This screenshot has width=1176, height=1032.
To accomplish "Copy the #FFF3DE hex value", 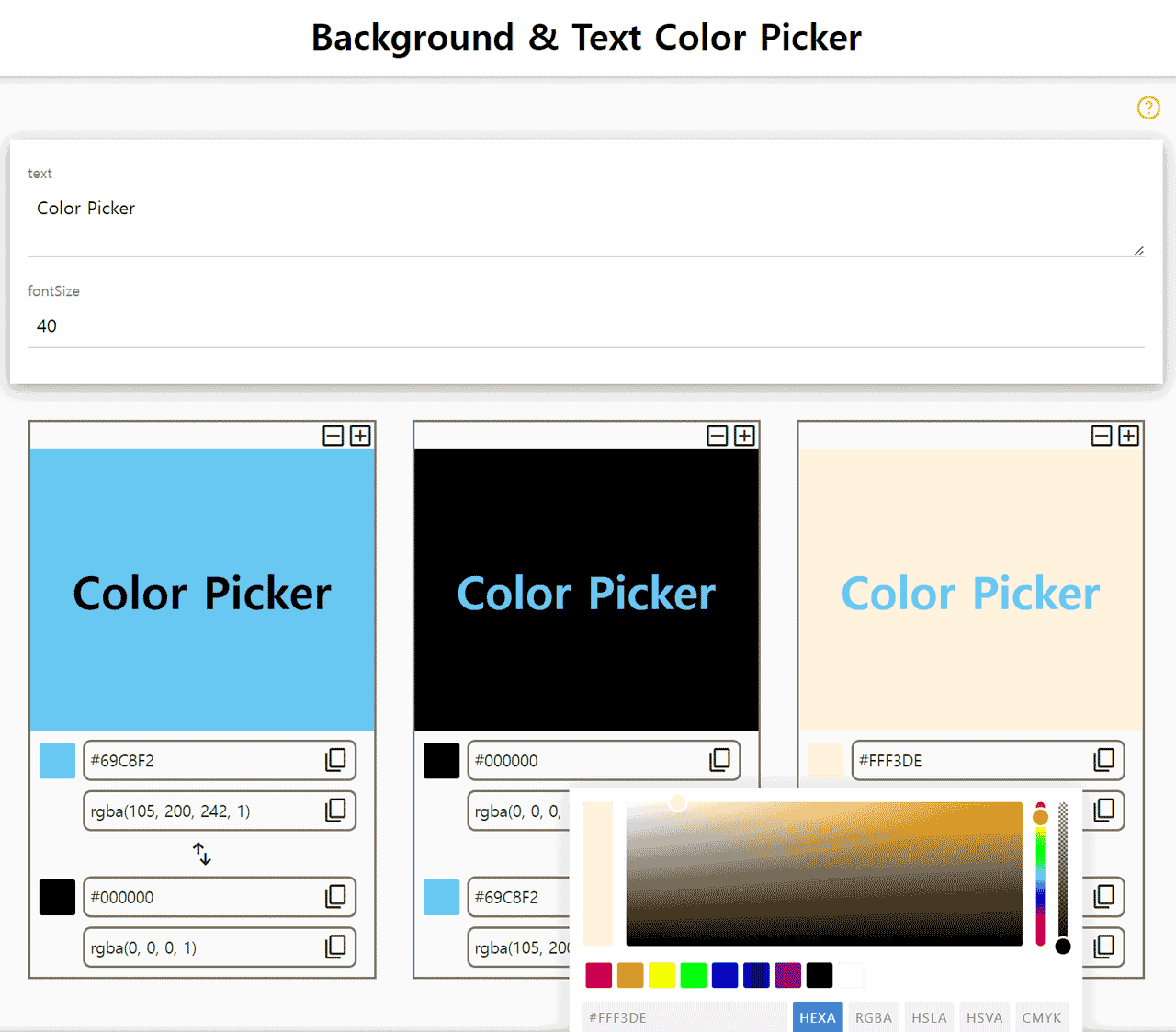I will coord(1103,760).
